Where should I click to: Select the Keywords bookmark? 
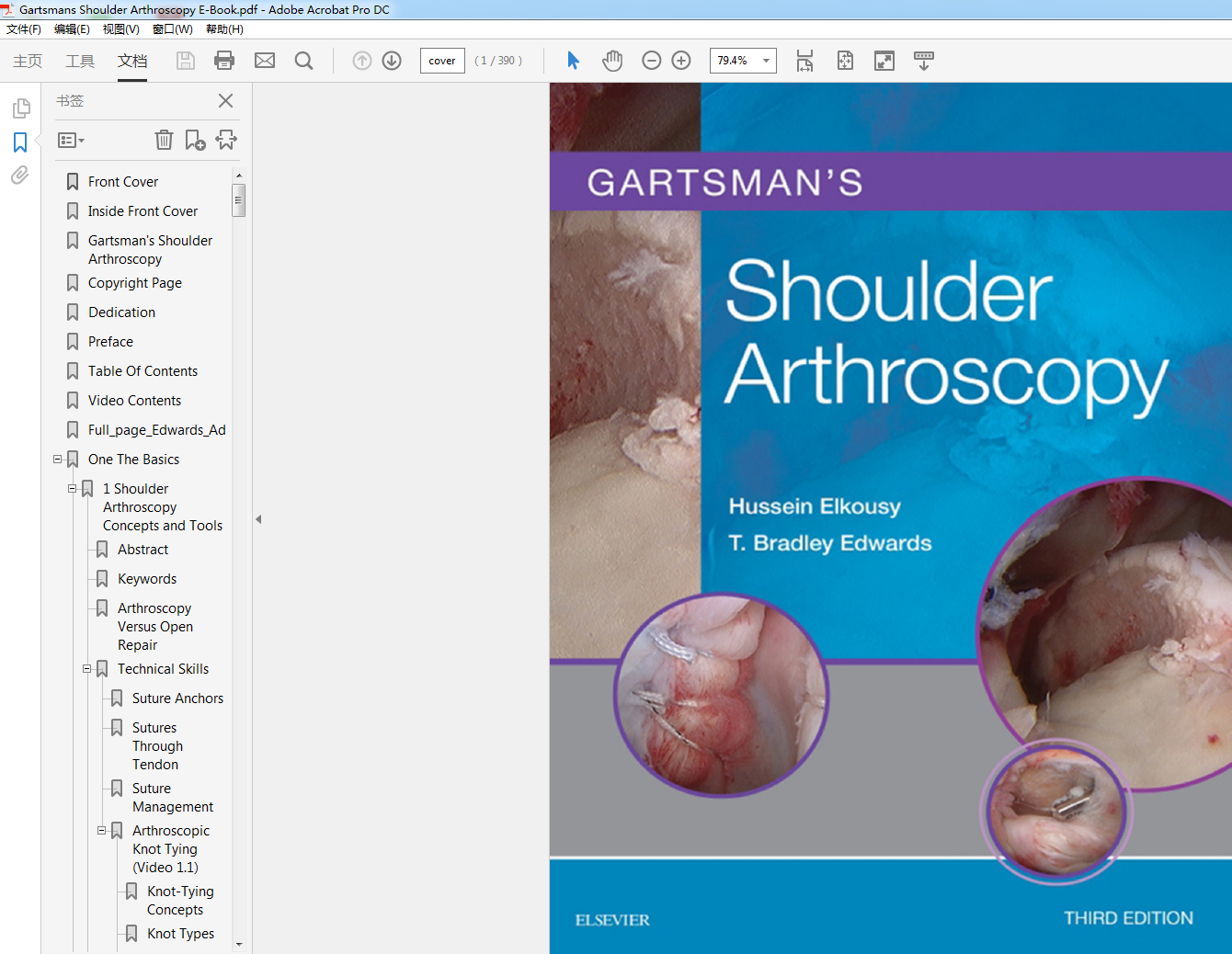point(147,579)
